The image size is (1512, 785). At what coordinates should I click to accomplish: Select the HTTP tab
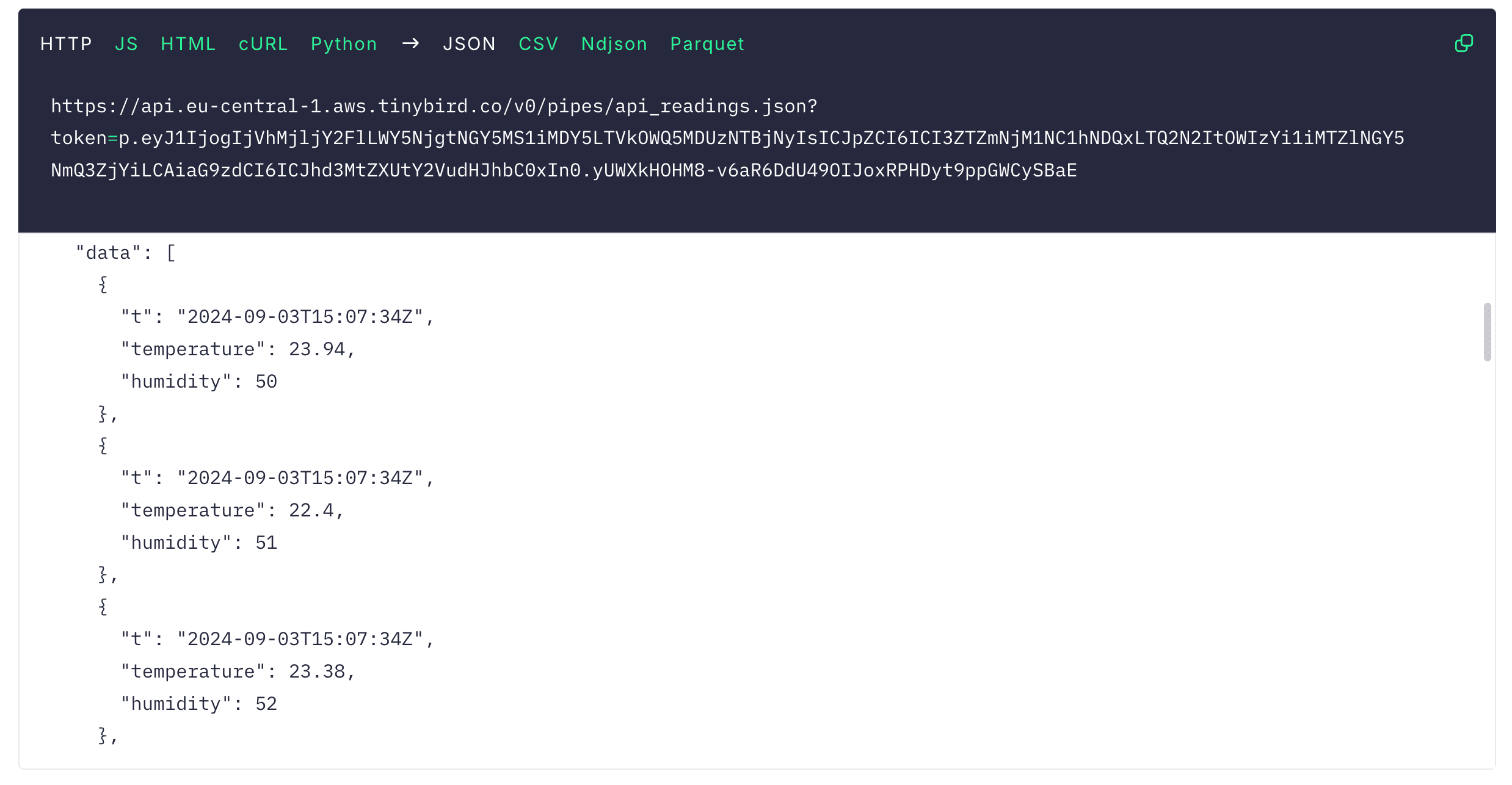66,44
